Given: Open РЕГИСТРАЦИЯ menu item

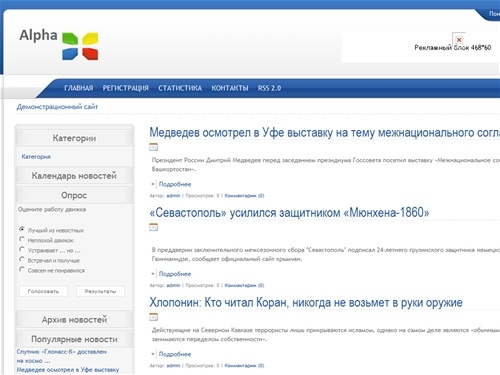Looking at the screenshot, I should click(x=126, y=88).
